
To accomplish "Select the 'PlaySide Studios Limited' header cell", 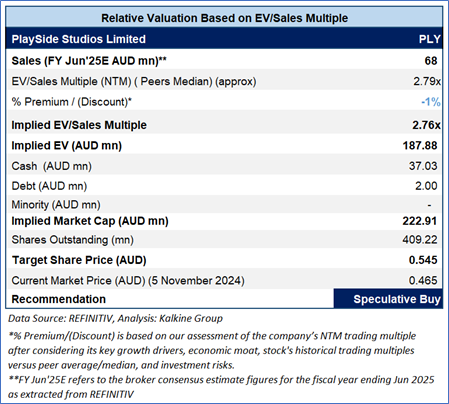I will [79, 39].
